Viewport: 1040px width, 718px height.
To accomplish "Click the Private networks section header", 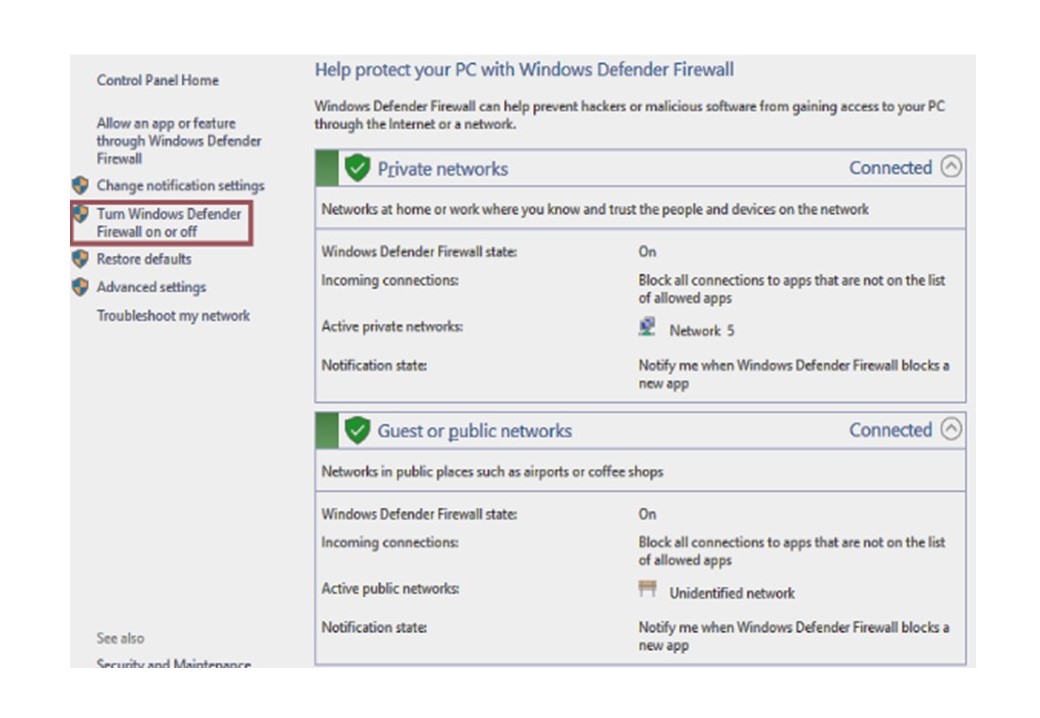I will click(442, 169).
